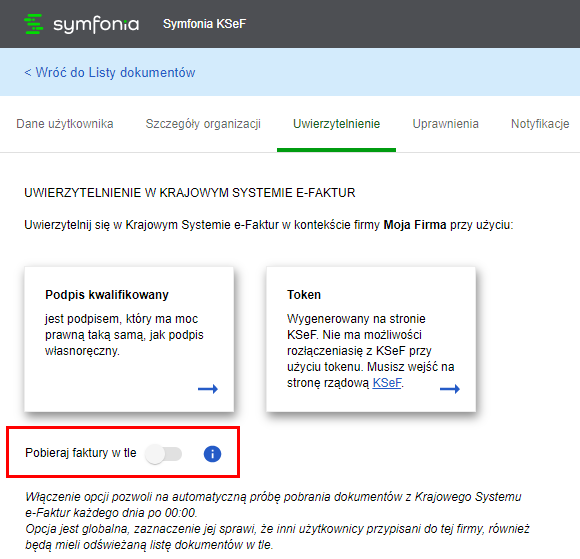Image resolution: width=580 pixels, height=559 pixels.
Task: Open the Uprawnienia tab
Action: click(445, 124)
